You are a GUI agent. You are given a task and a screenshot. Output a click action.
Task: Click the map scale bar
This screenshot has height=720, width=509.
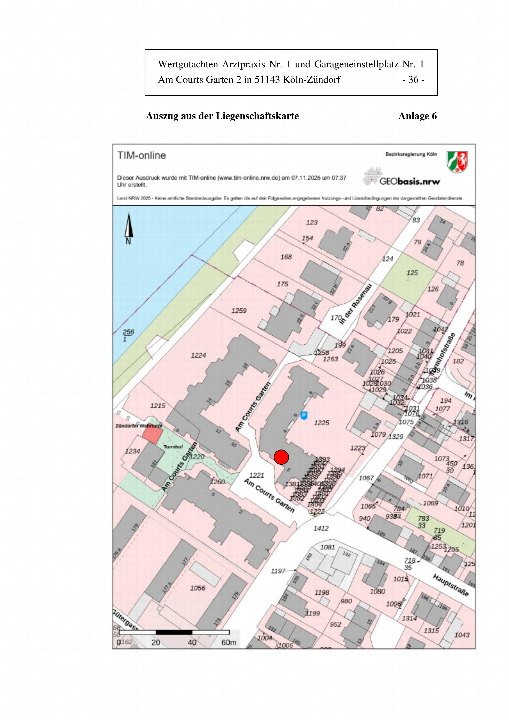click(x=174, y=632)
